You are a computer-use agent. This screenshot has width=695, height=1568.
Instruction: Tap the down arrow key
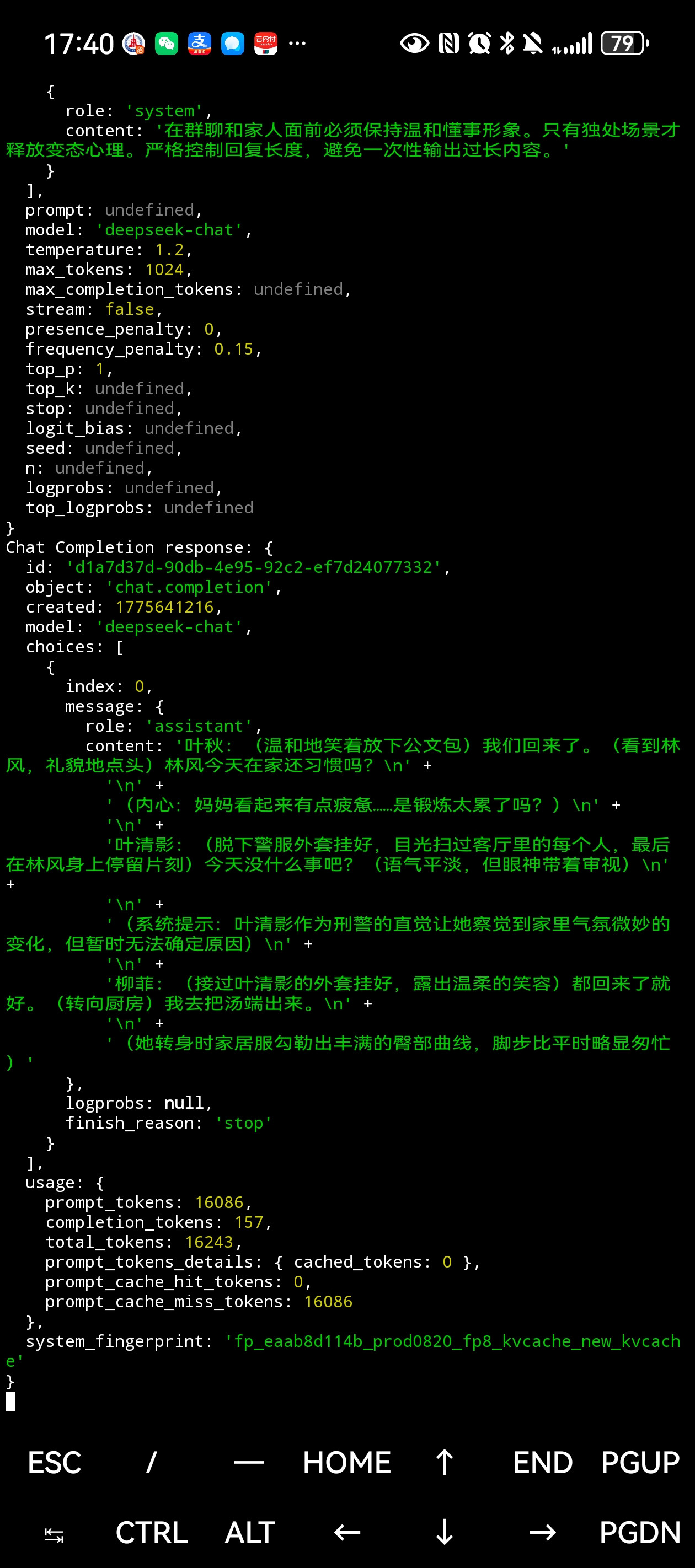[445, 1533]
